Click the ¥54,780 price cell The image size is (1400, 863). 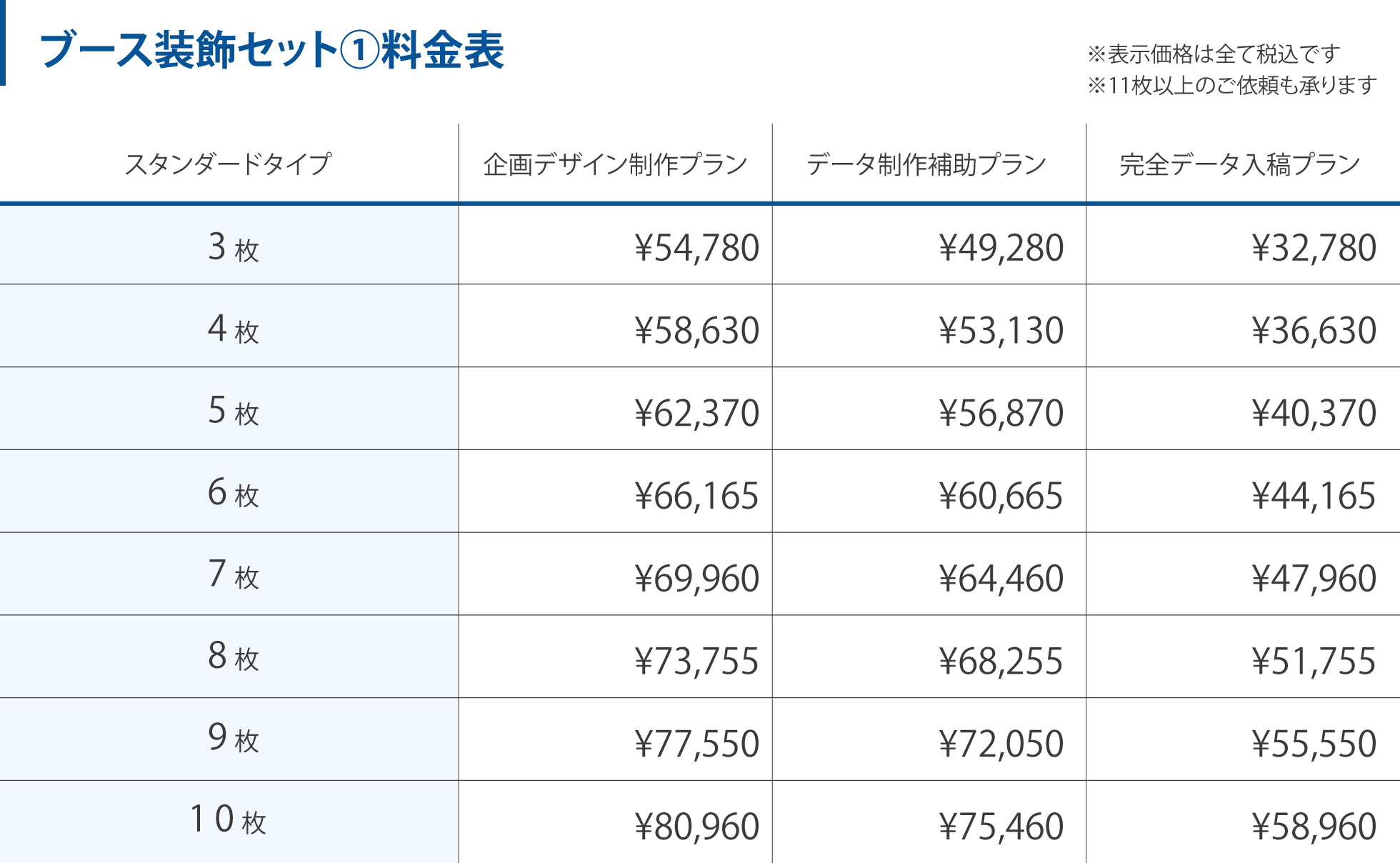(696, 248)
